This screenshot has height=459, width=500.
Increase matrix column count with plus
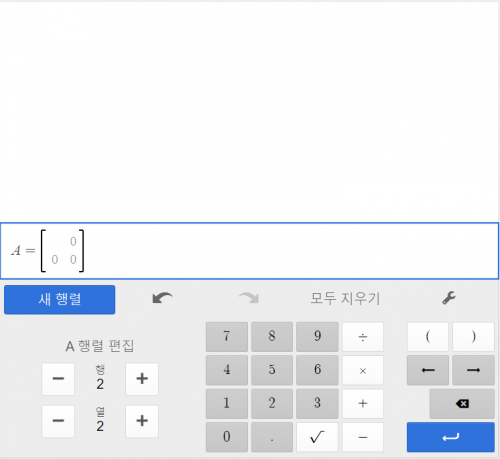(142, 421)
